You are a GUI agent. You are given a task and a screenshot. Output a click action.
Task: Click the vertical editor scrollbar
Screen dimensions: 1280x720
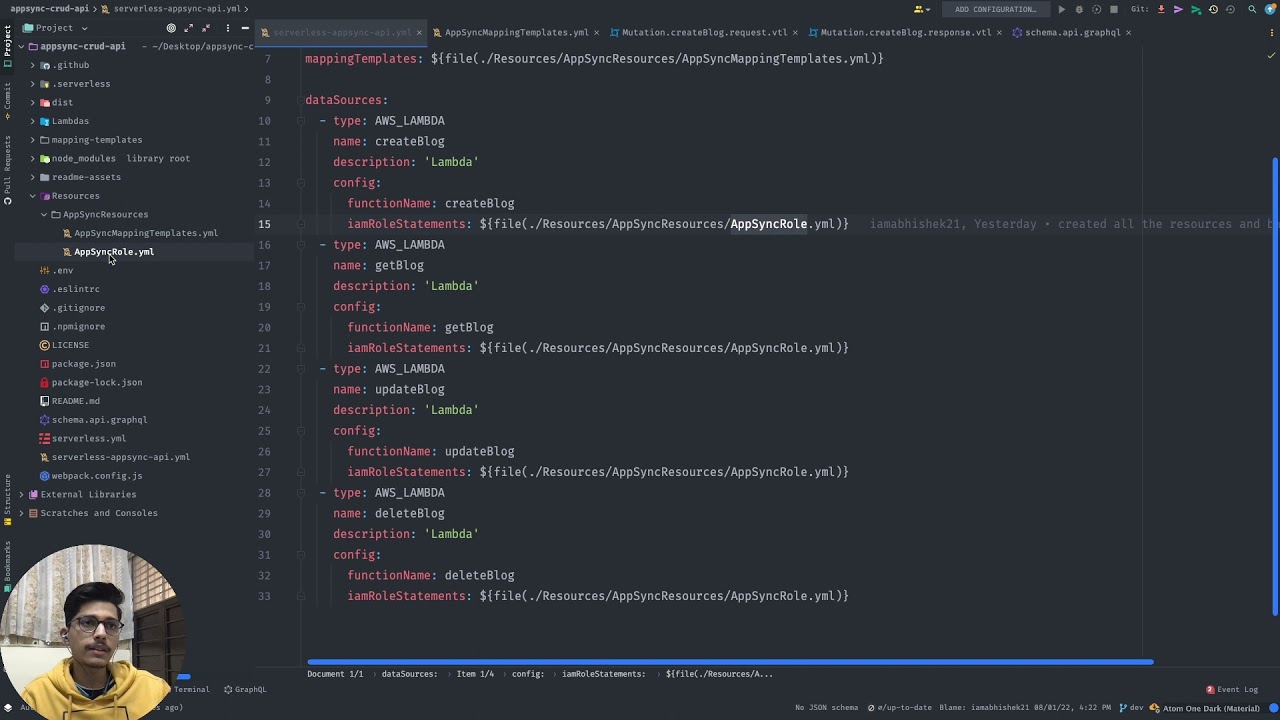click(x=1275, y=385)
